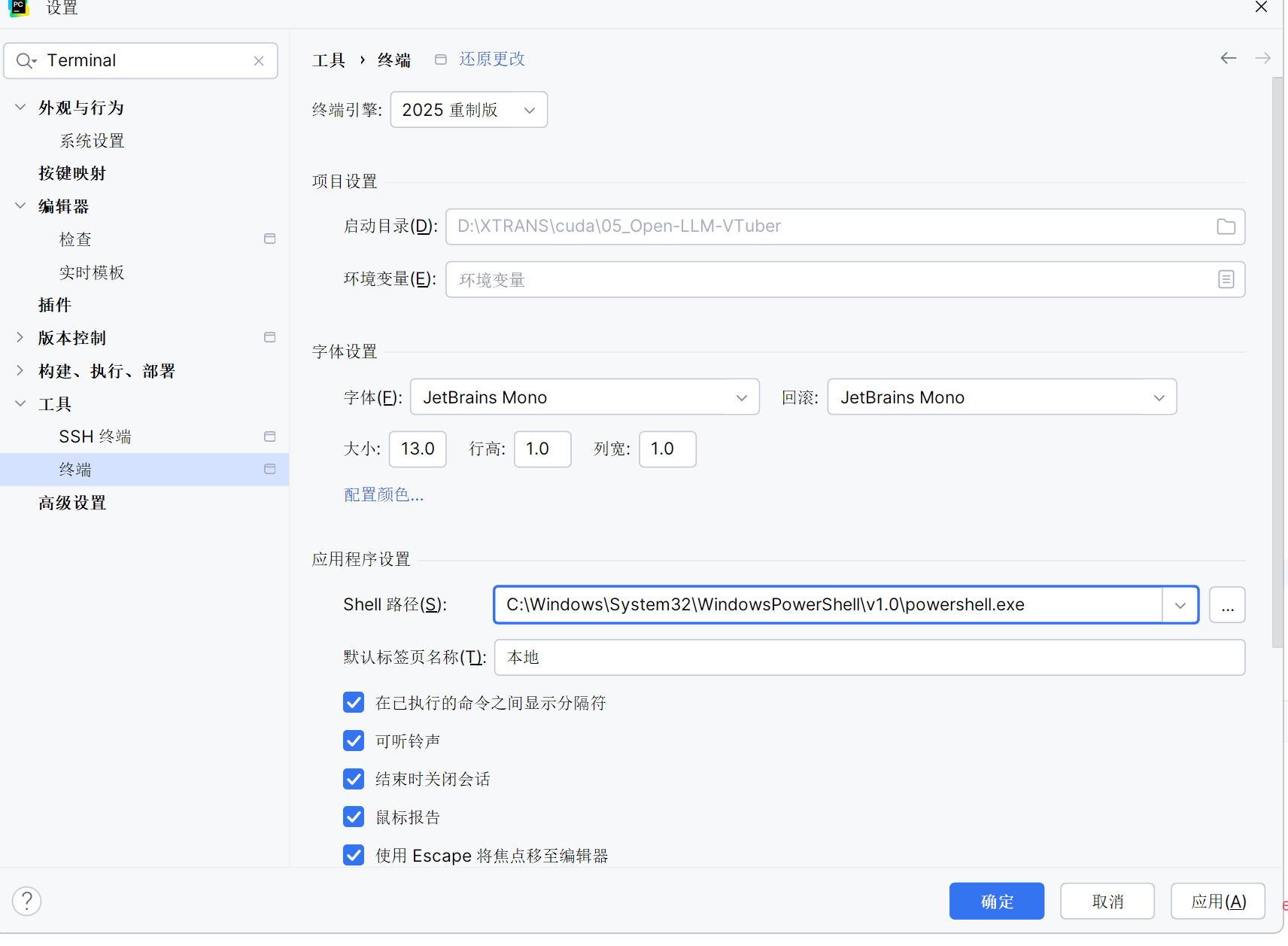
Task: Open 配置颜色... link
Action: click(x=384, y=494)
